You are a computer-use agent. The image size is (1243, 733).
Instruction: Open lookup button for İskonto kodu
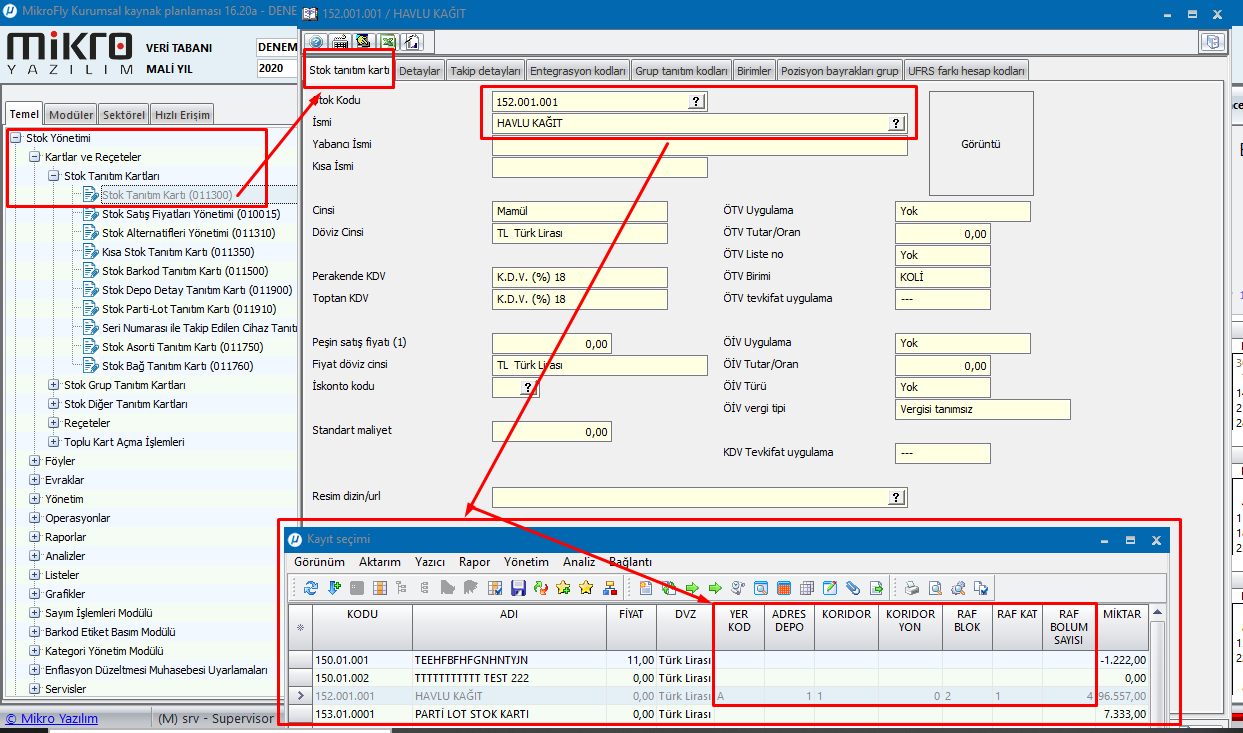(x=527, y=387)
